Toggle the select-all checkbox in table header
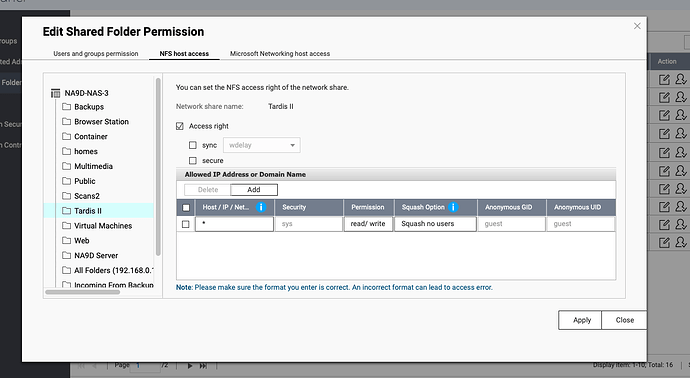Image resolution: width=690 pixels, height=378 pixels. (x=186, y=208)
